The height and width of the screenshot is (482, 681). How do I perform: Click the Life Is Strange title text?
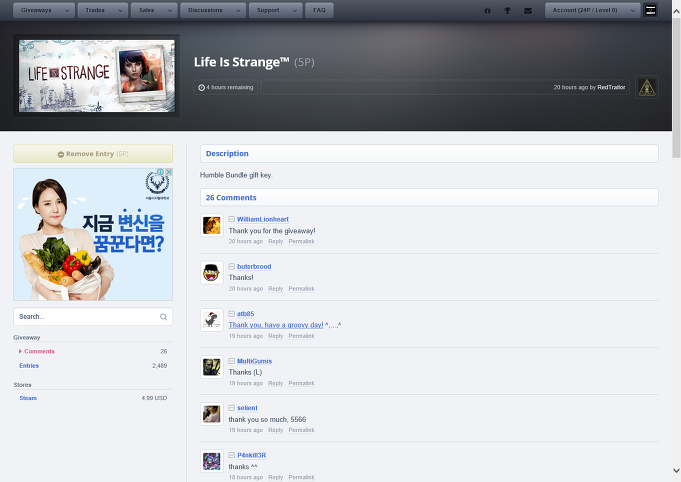[x=241, y=62]
